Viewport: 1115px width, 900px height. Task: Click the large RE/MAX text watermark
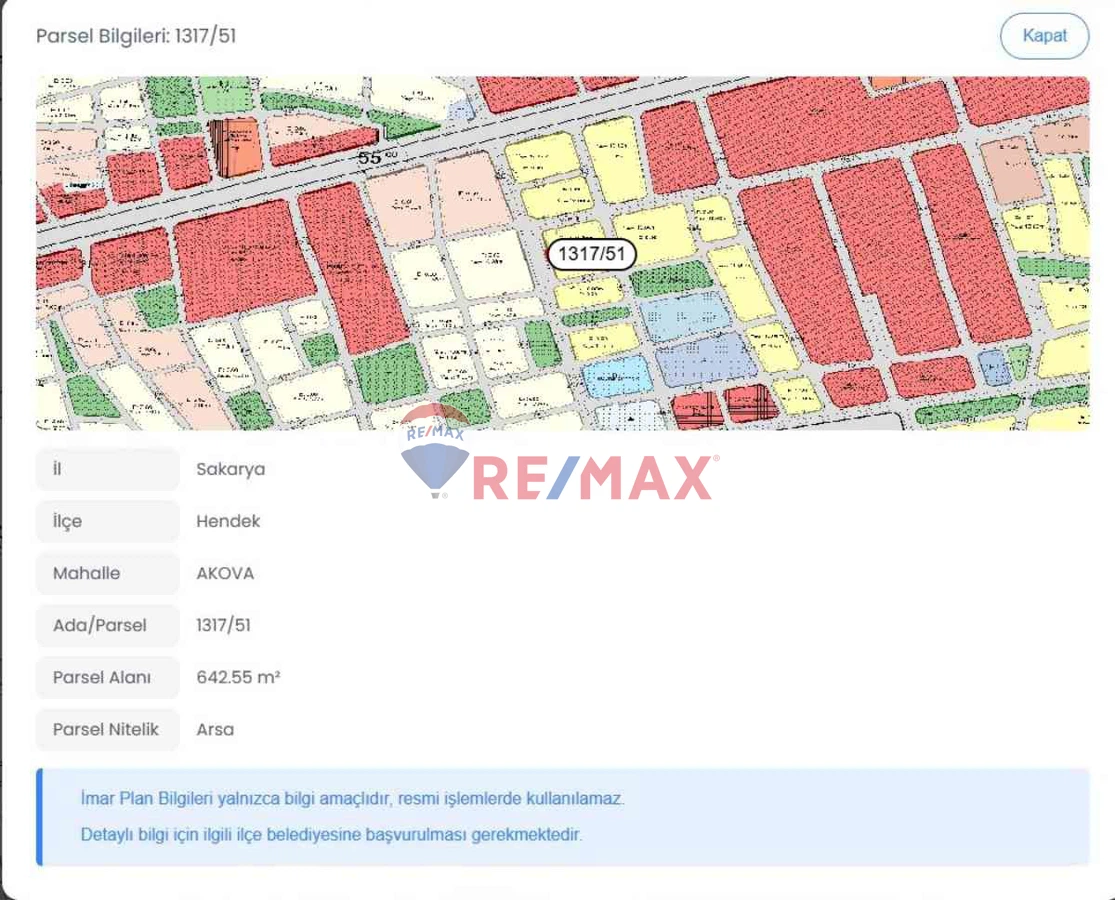coord(593,478)
